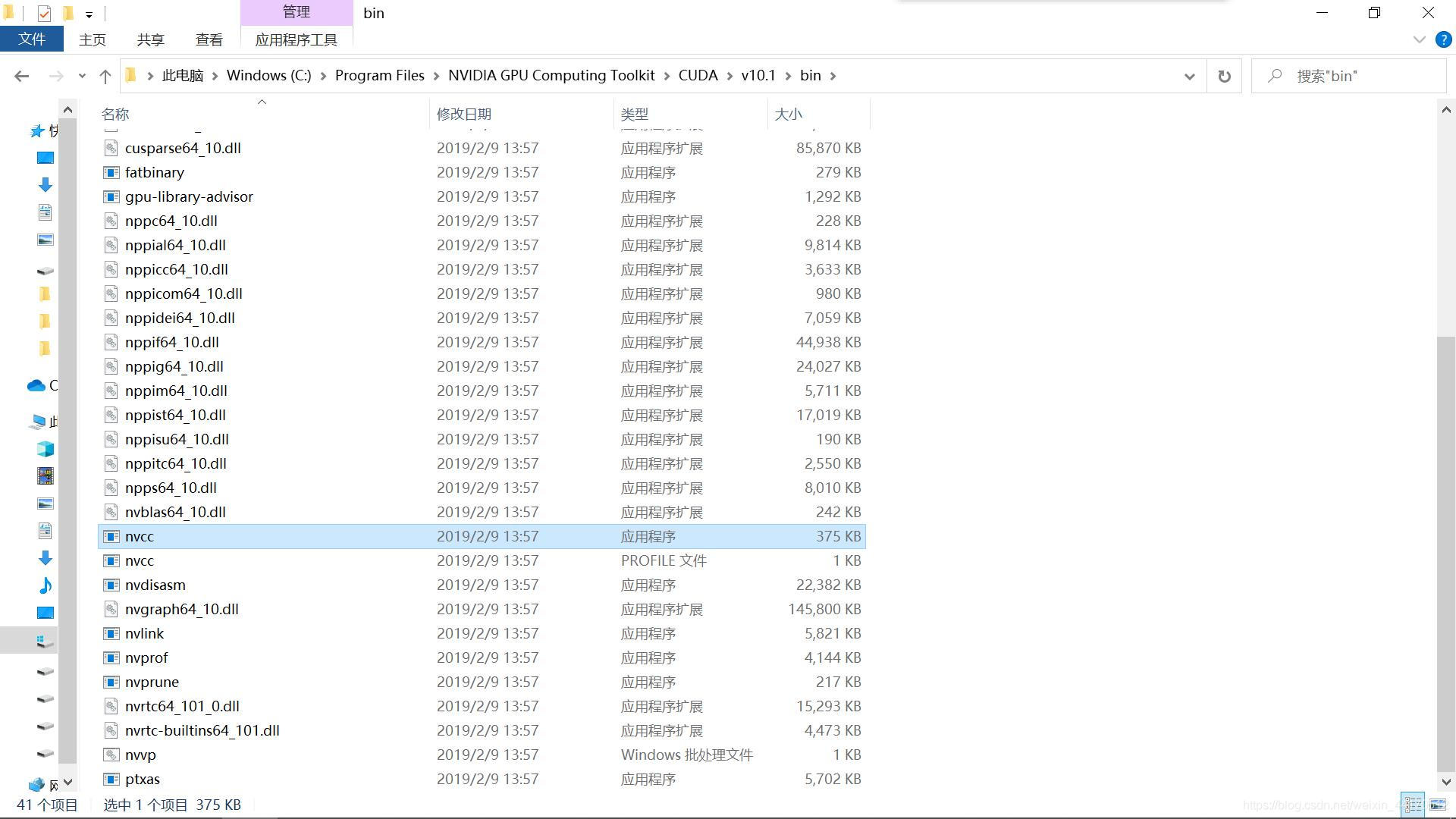Click the nvvp batch file icon

pos(111,755)
